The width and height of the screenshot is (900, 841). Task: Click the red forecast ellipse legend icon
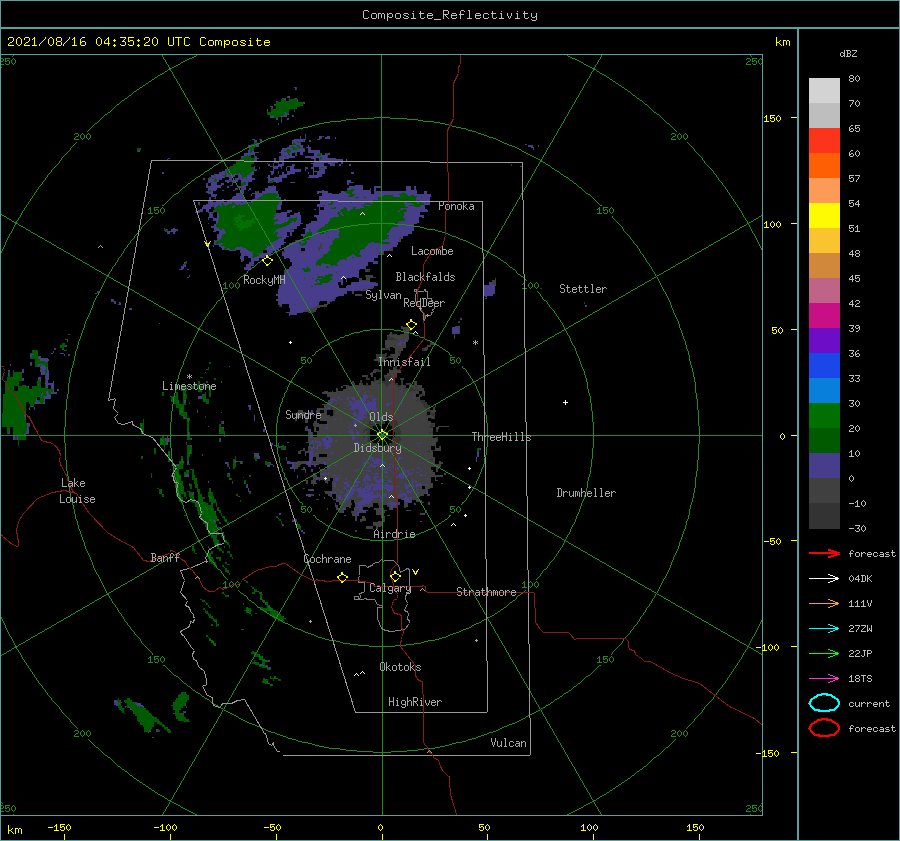click(824, 728)
